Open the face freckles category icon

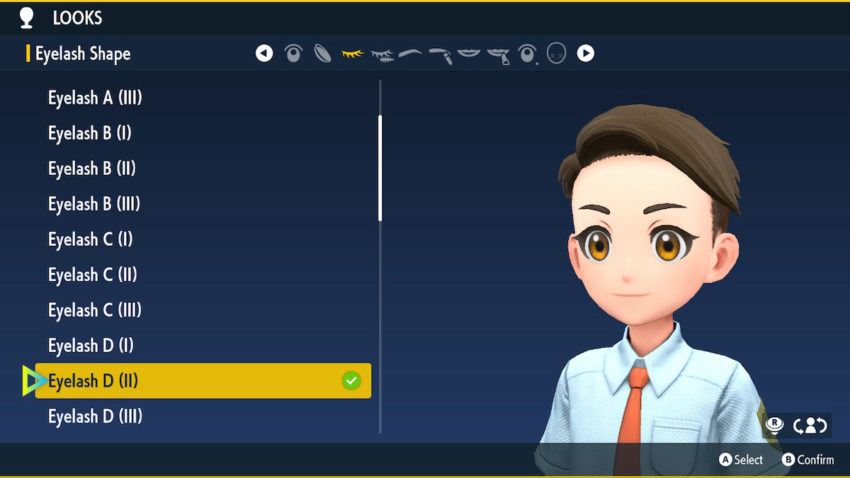[x=556, y=53]
